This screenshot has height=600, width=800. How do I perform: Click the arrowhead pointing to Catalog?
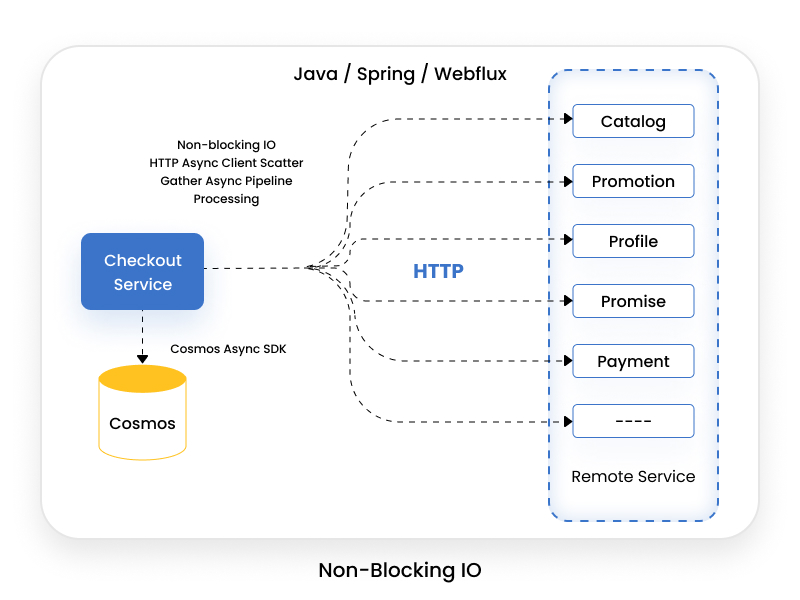(x=568, y=119)
